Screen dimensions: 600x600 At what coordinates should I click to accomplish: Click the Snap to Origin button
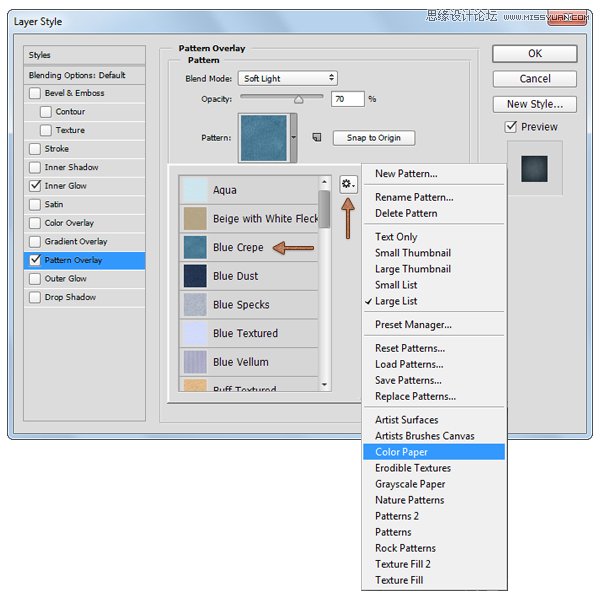[x=373, y=138]
